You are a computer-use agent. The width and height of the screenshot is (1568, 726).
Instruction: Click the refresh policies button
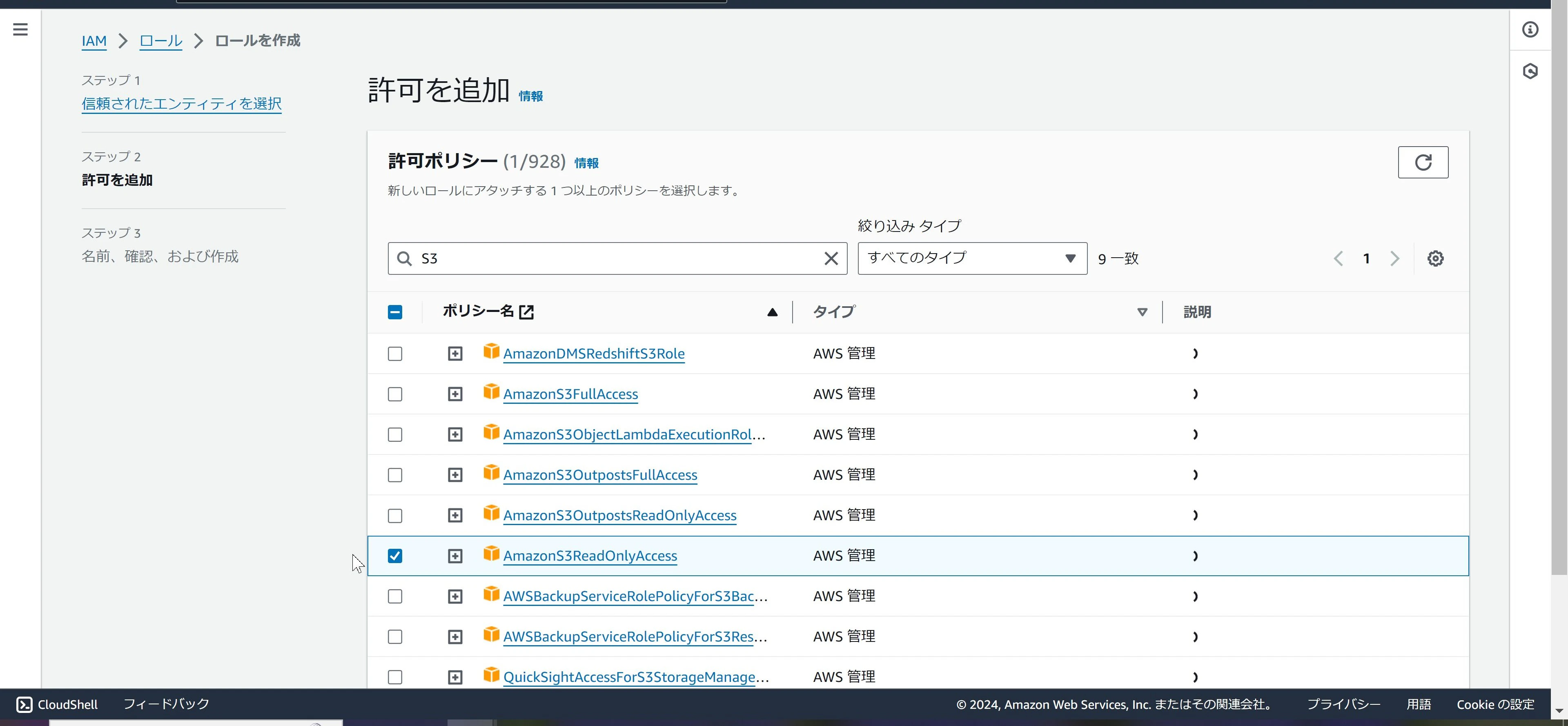click(x=1423, y=163)
